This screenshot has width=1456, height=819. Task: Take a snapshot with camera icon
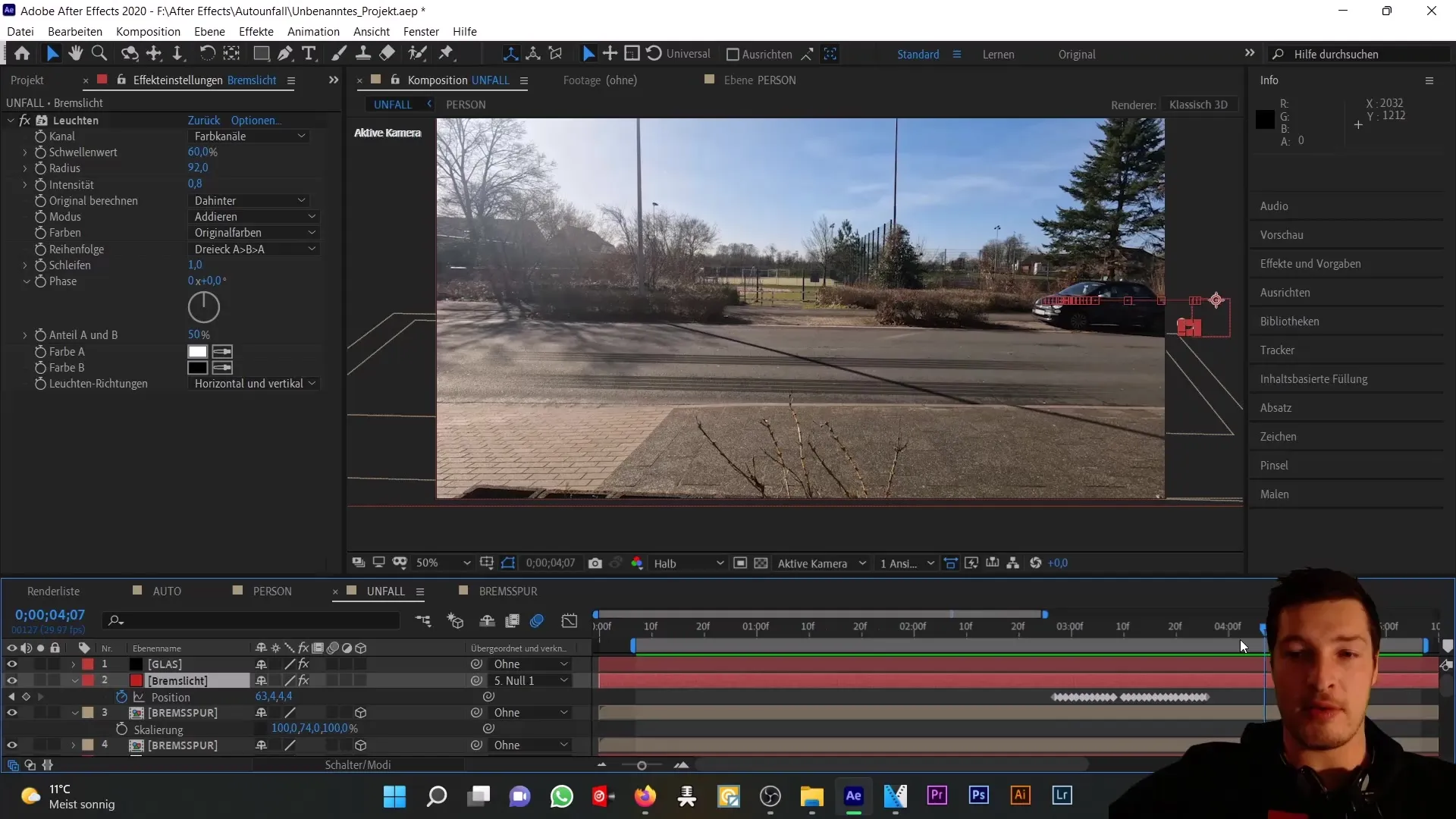tap(595, 563)
